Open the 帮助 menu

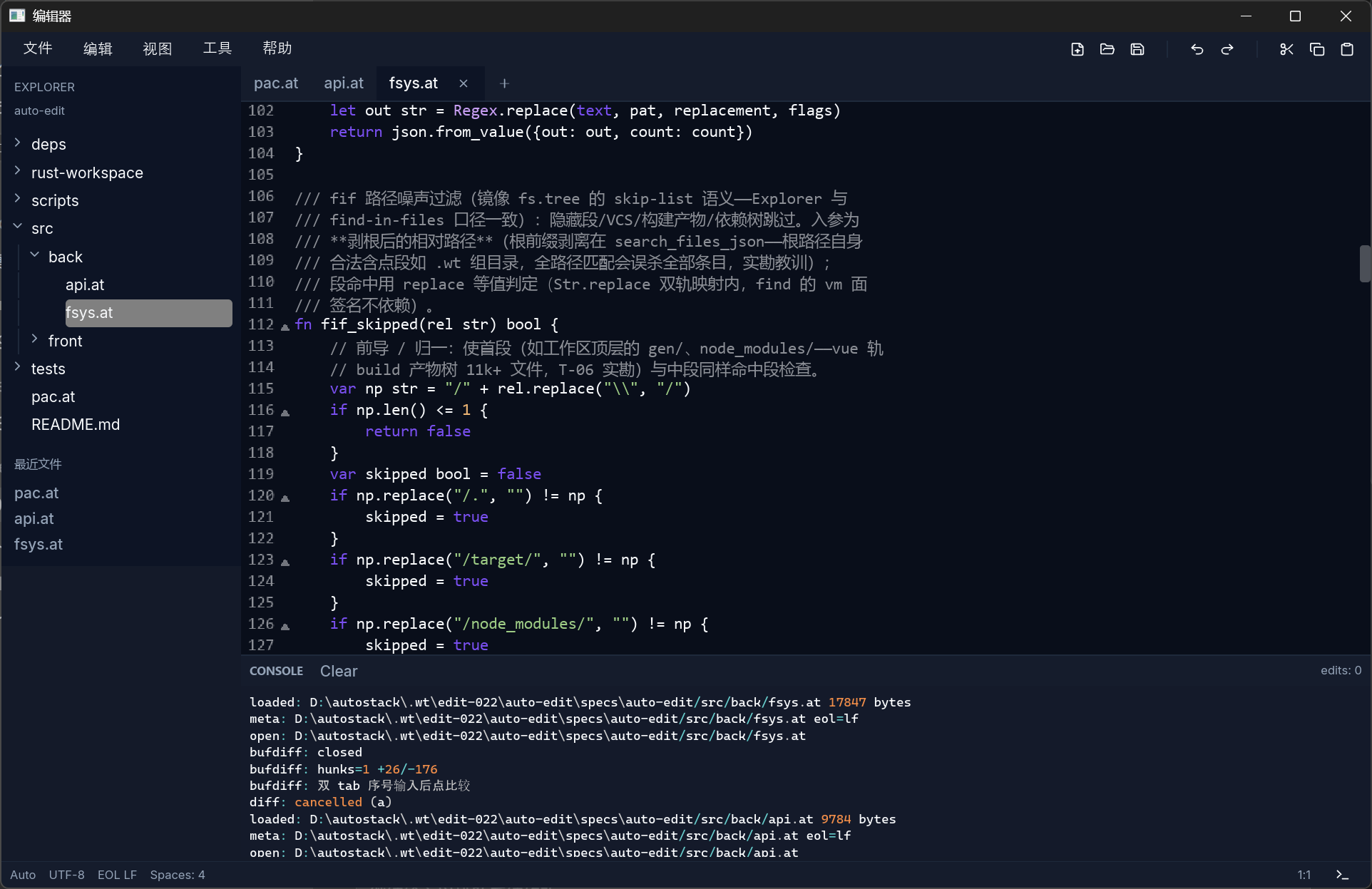[x=277, y=48]
